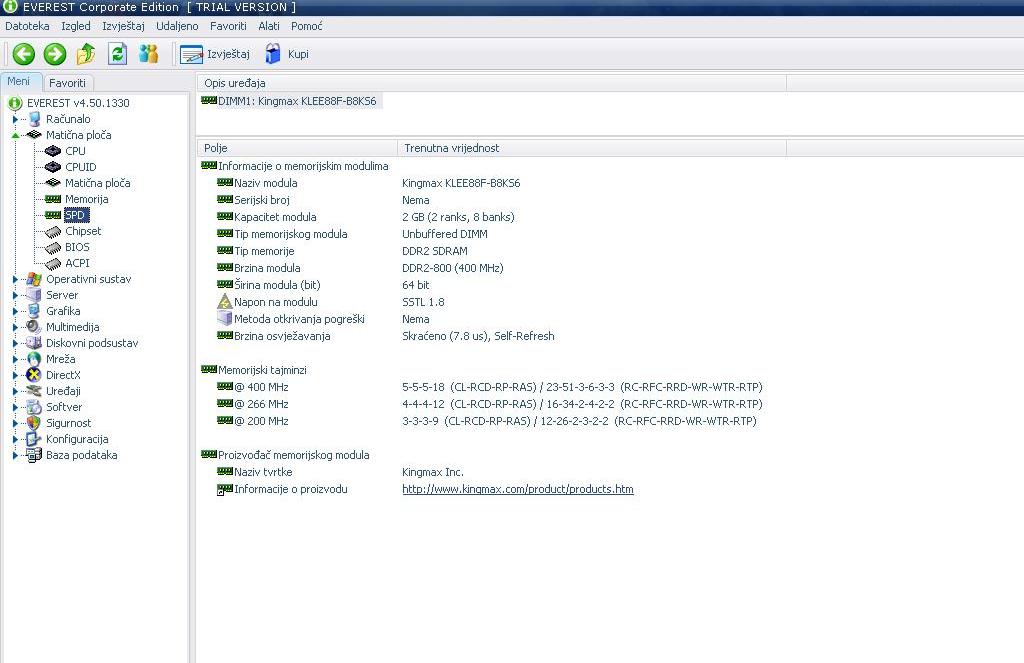
Task: Open the Datoteka menu
Action: [27, 26]
